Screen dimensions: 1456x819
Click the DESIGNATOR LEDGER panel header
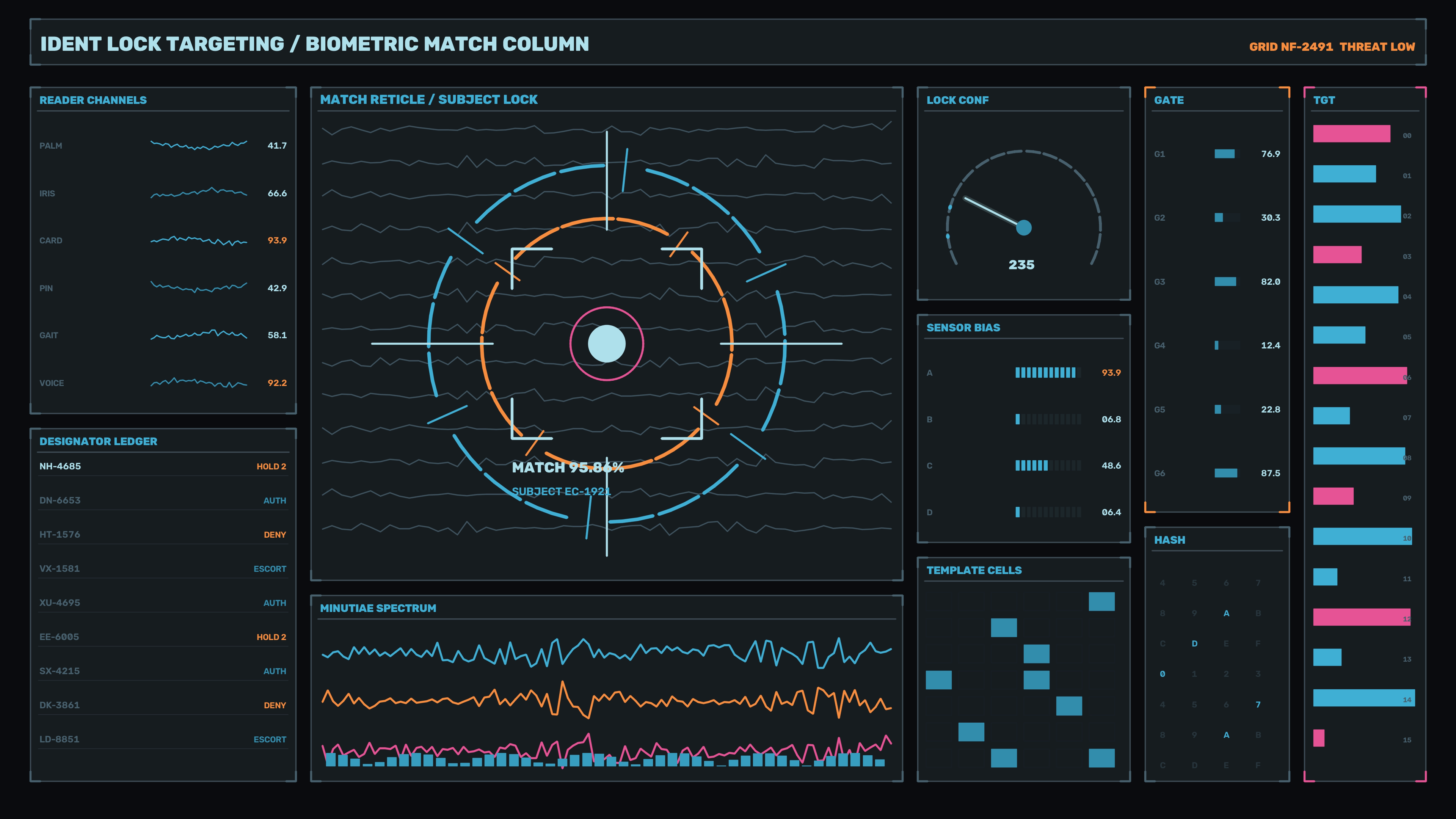[98, 441]
